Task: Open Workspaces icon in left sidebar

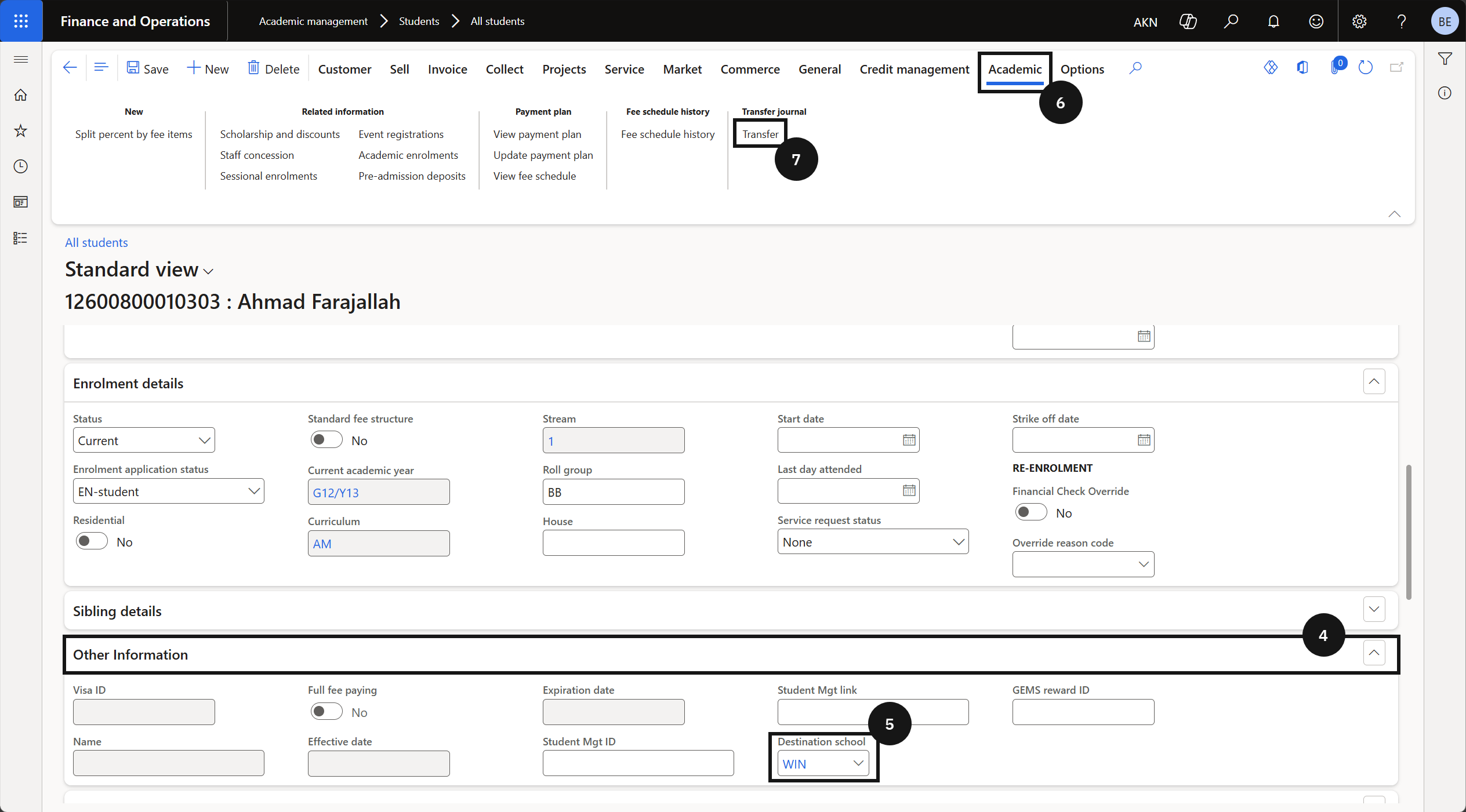Action: [x=21, y=202]
